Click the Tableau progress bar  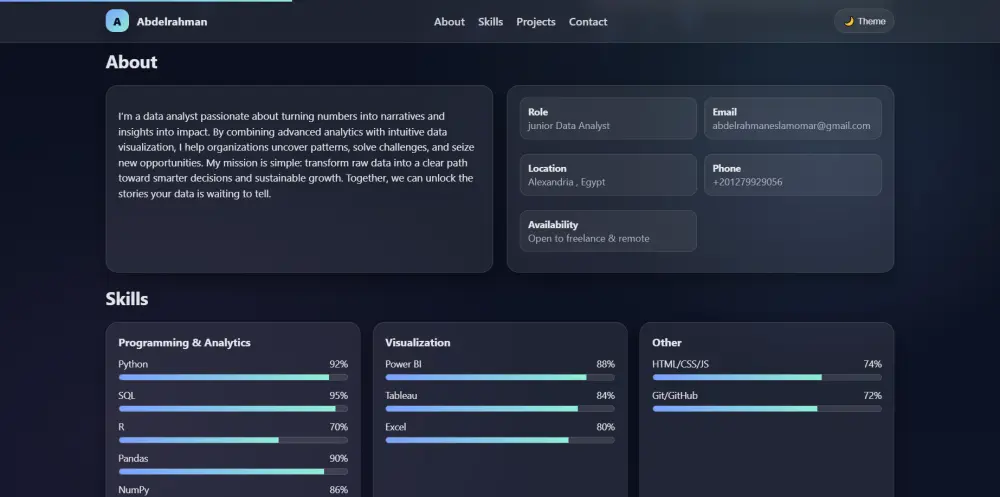[x=500, y=408]
